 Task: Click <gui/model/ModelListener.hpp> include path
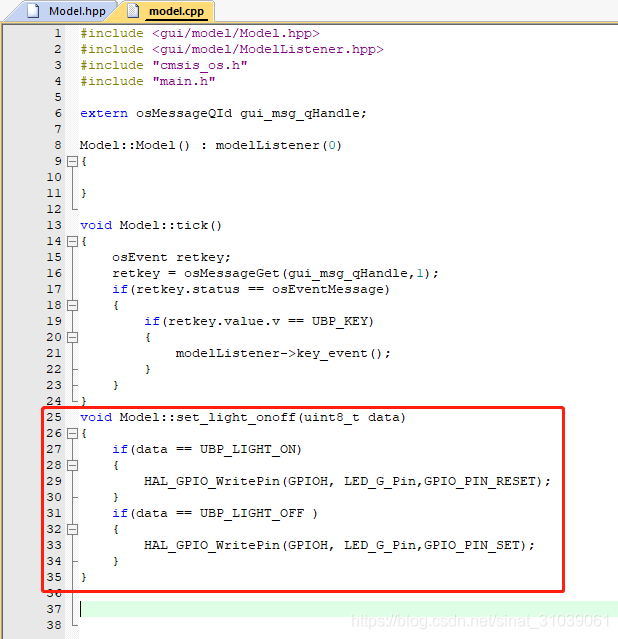268,49
